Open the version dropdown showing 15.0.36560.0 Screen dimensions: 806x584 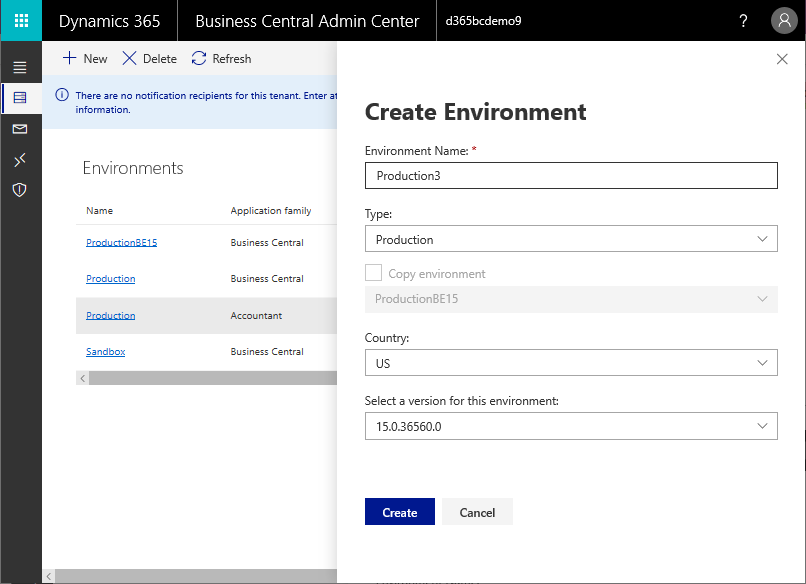point(571,426)
